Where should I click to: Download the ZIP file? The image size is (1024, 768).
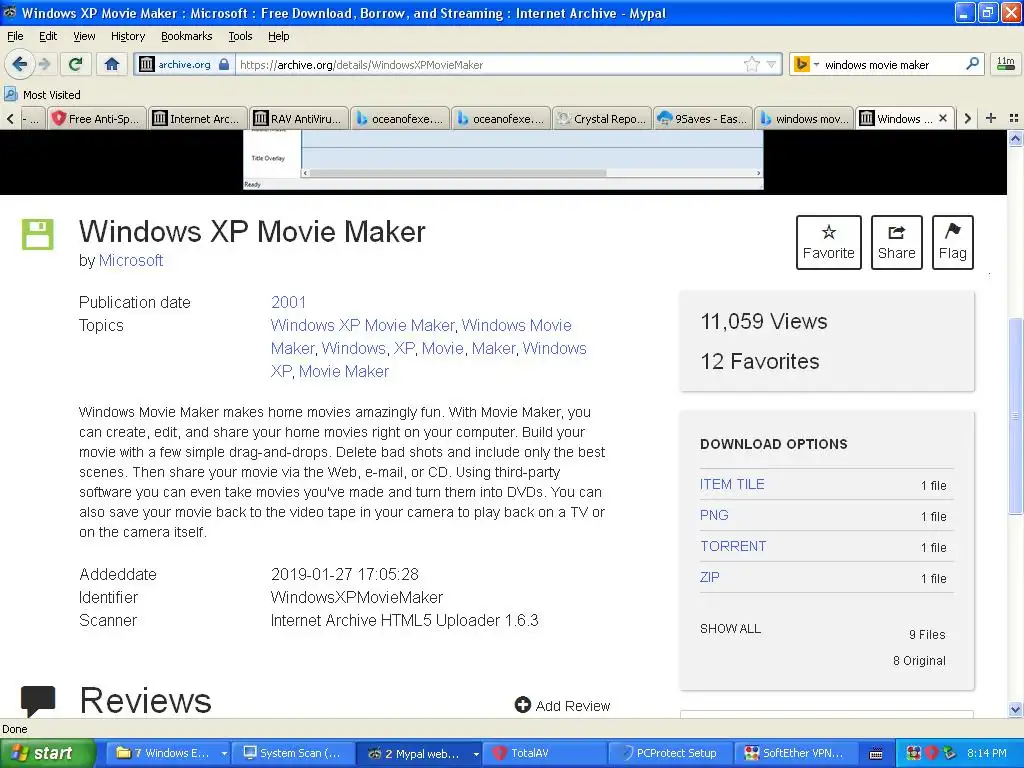[709, 577]
